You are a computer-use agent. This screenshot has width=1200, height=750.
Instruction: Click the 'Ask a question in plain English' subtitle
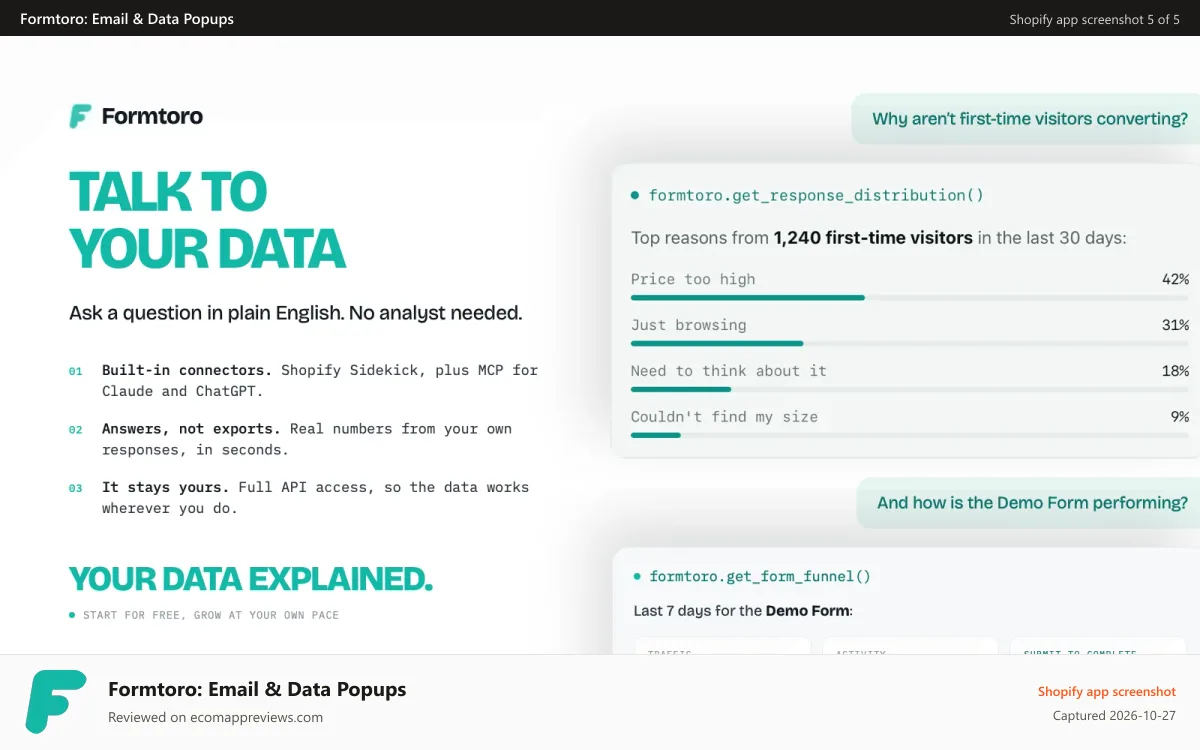click(x=296, y=313)
